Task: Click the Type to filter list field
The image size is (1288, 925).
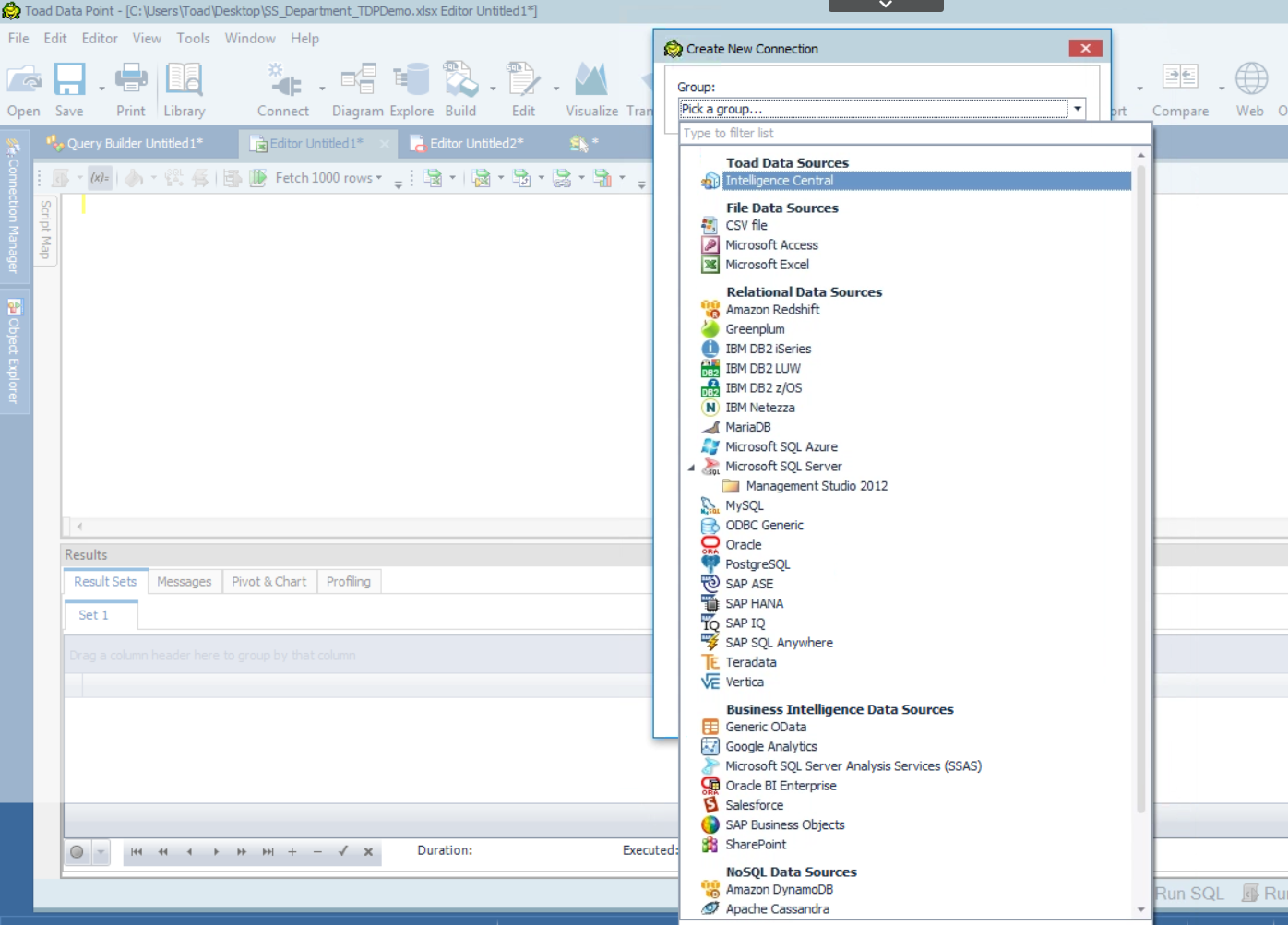Action: pos(915,134)
